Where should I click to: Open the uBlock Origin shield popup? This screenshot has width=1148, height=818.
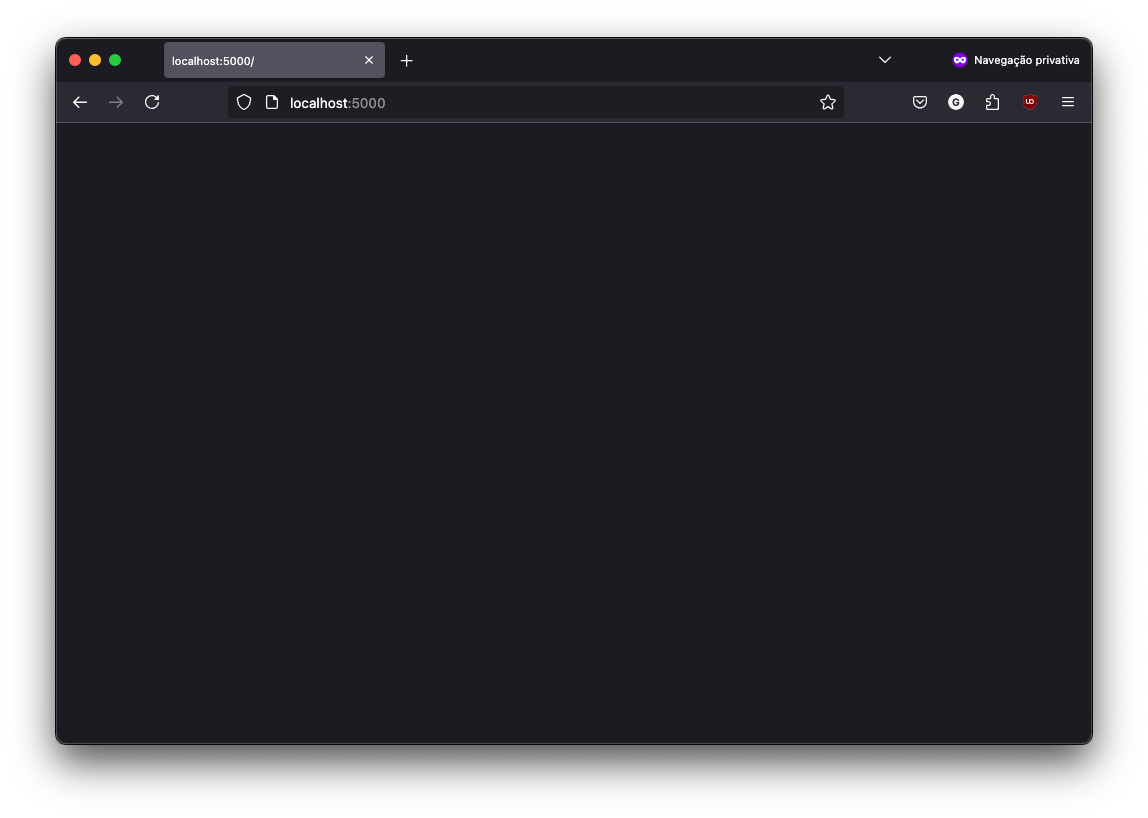tap(1030, 102)
